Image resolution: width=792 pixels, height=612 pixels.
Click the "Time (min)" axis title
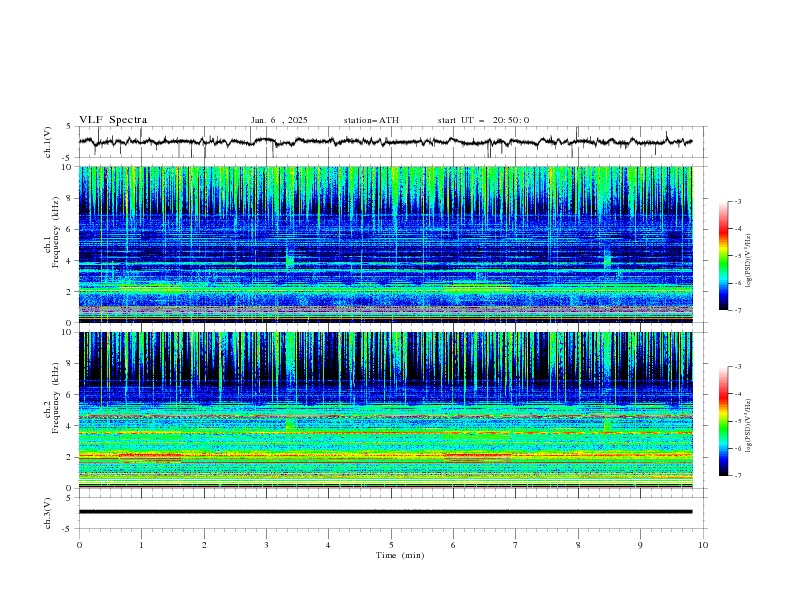[x=400, y=555]
